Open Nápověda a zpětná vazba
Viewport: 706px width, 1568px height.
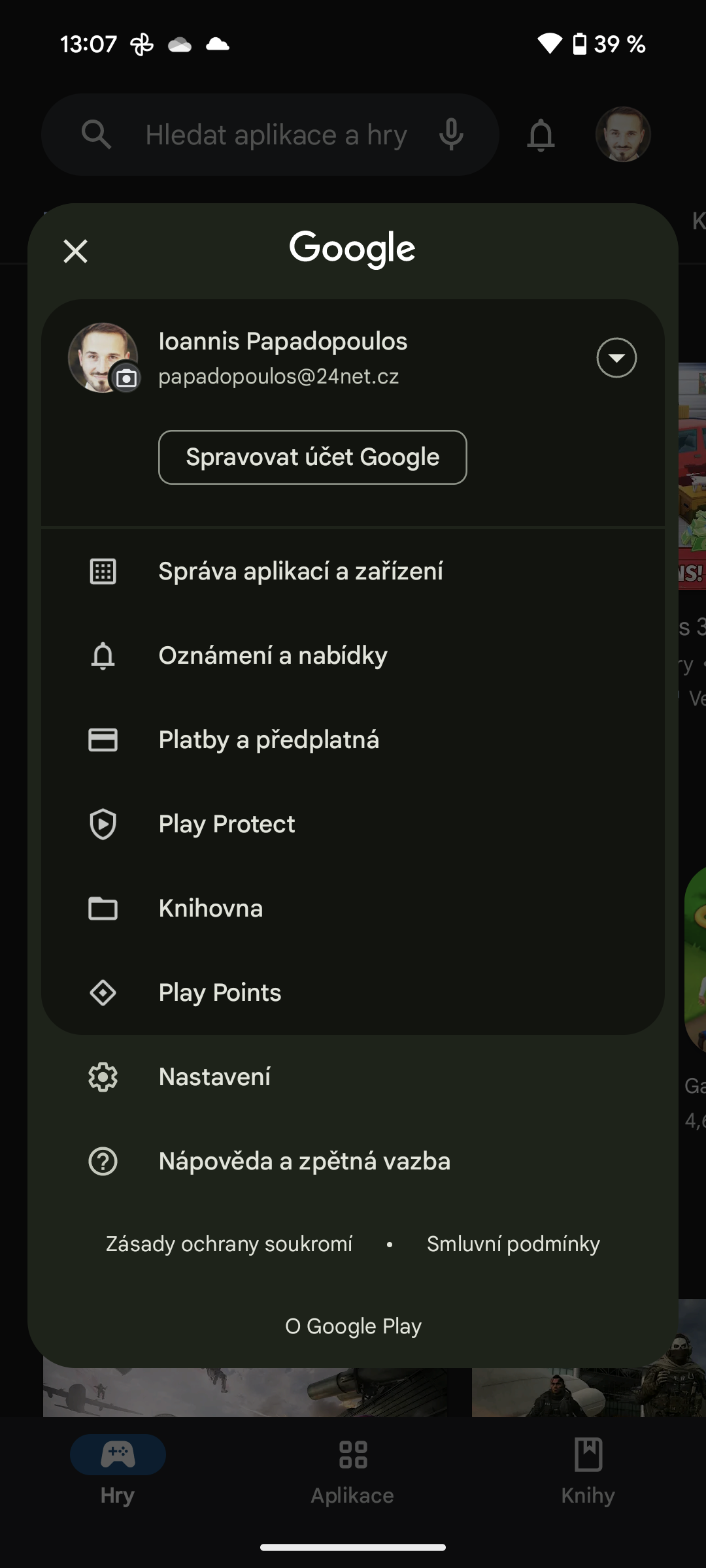(304, 1161)
